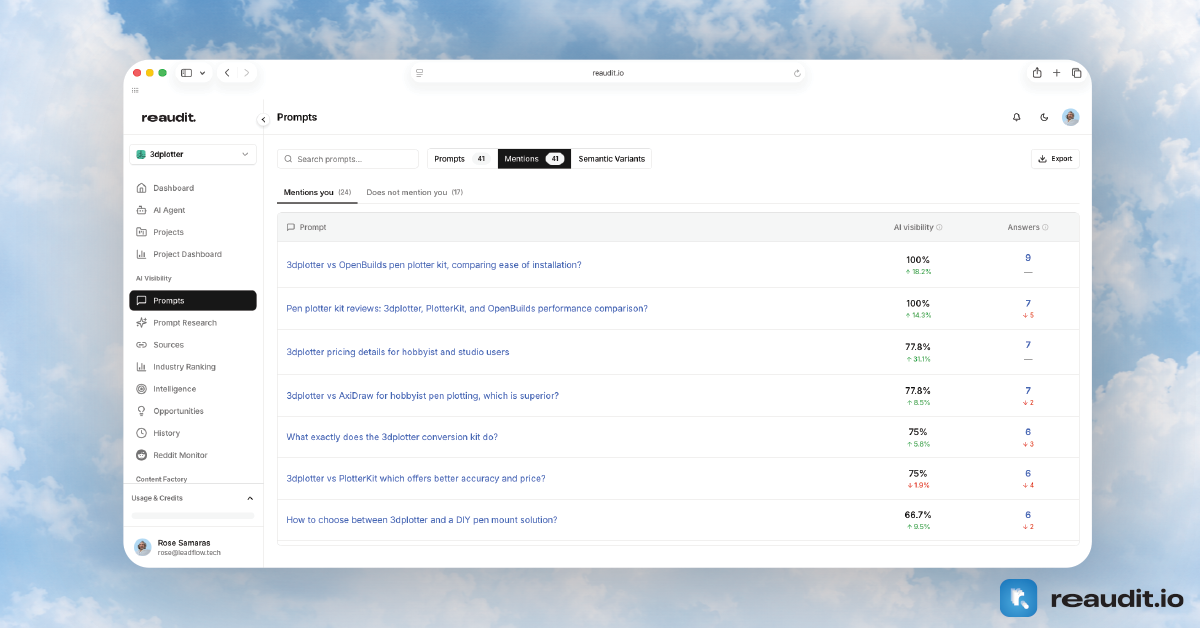Open a new browser tab with plus
The image size is (1200, 628).
tap(1056, 73)
